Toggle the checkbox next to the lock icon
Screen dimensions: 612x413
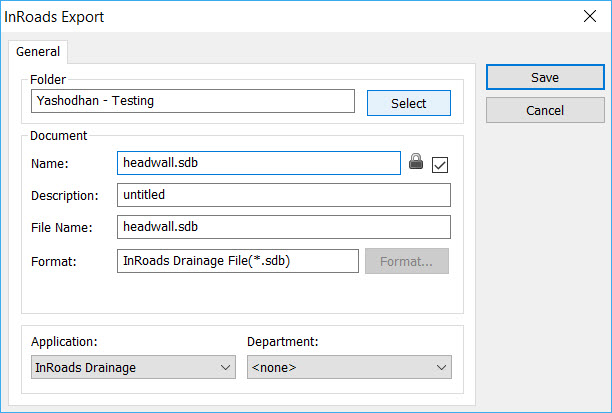[440, 164]
